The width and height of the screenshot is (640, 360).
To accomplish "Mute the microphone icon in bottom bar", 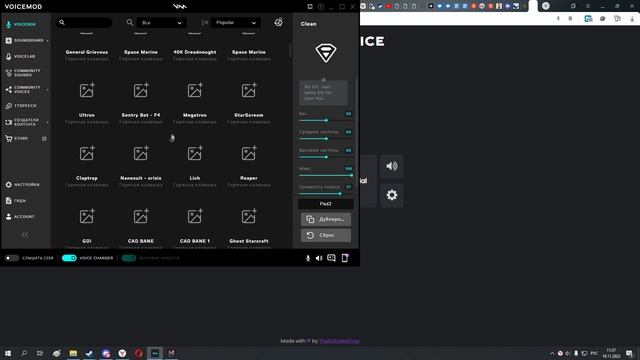I will click(308, 258).
